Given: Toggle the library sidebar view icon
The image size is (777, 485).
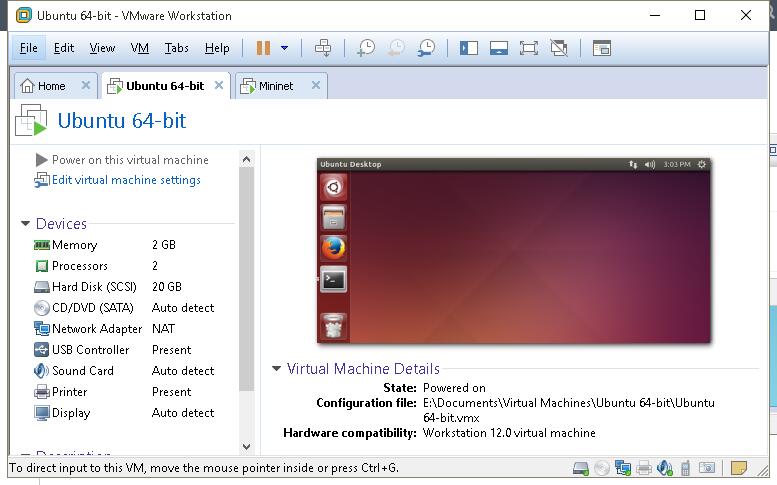Looking at the screenshot, I should tap(468, 48).
